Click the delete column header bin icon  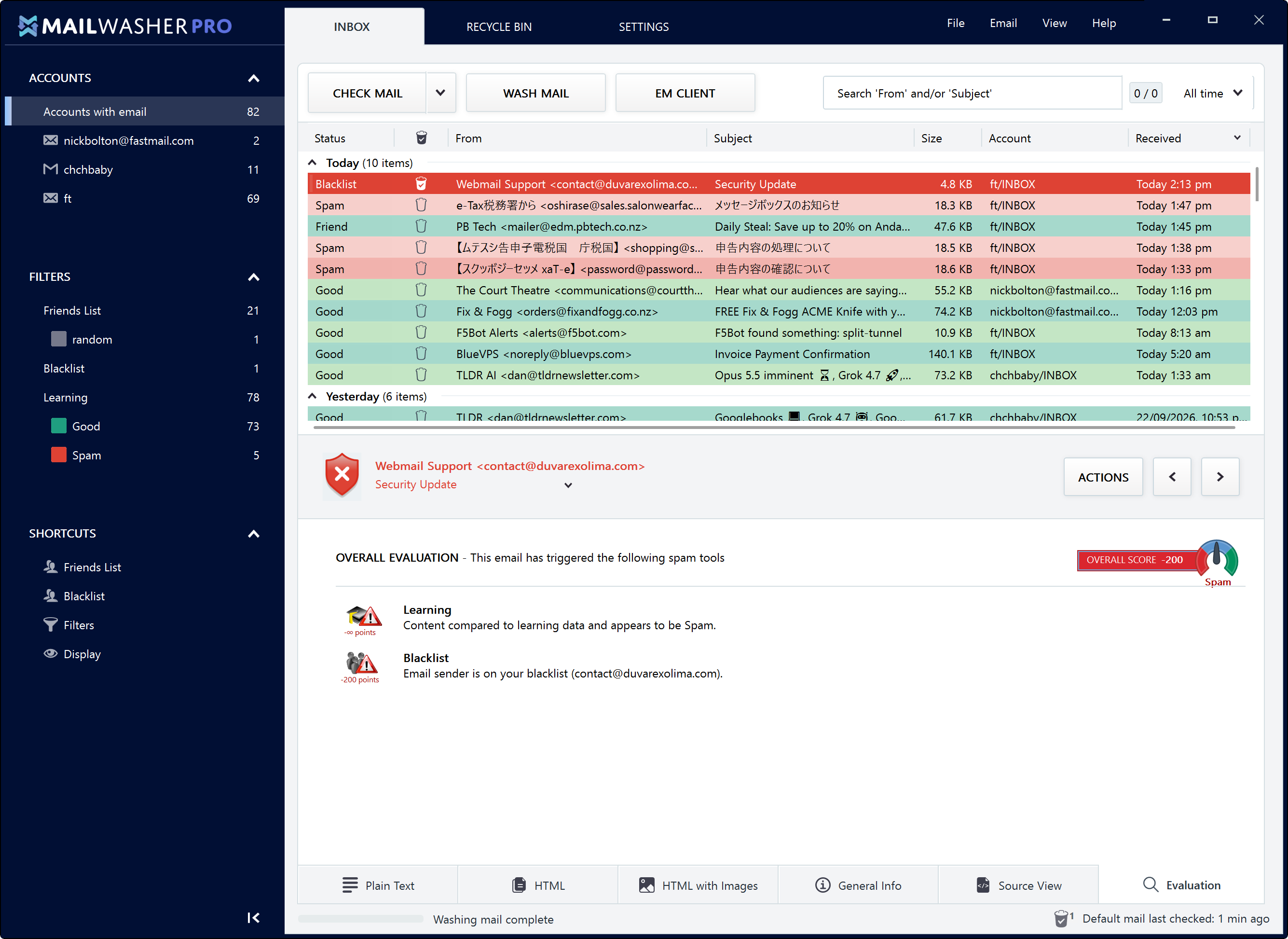pyautogui.click(x=422, y=138)
